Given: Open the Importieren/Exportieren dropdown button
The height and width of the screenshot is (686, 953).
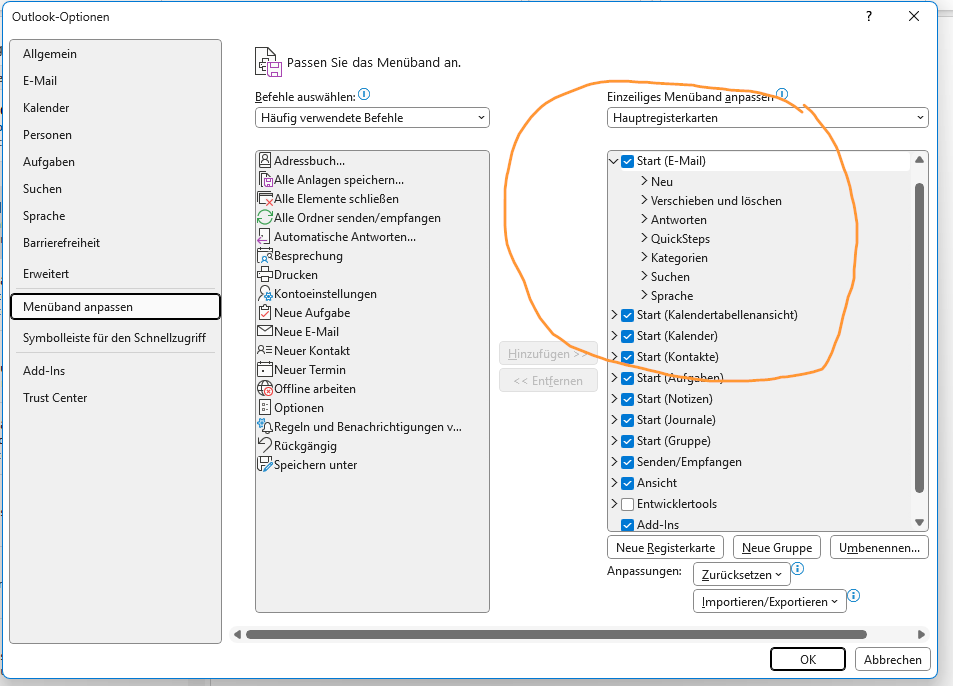Looking at the screenshot, I should [x=769, y=601].
